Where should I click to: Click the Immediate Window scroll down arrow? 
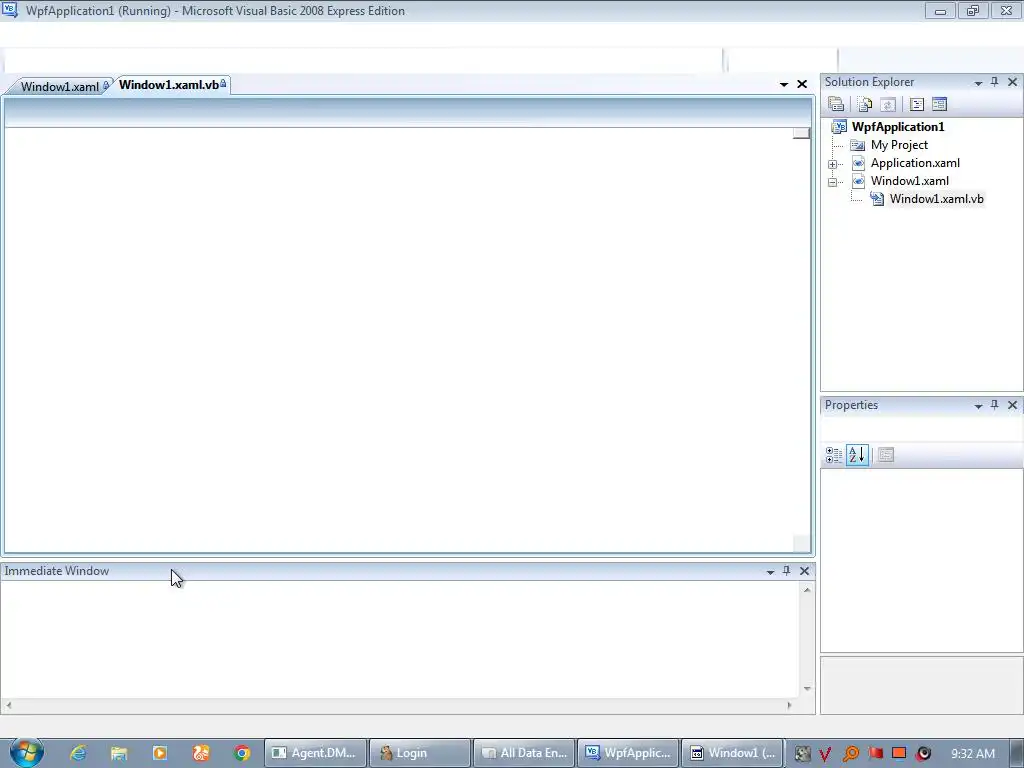click(x=807, y=689)
